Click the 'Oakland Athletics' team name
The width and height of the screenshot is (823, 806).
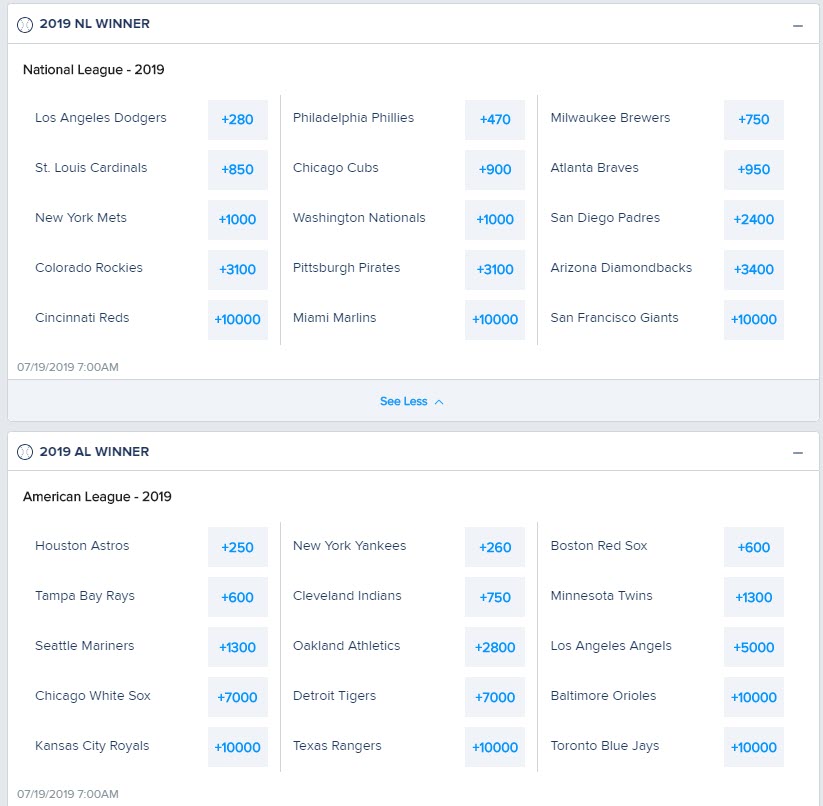coord(346,646)
